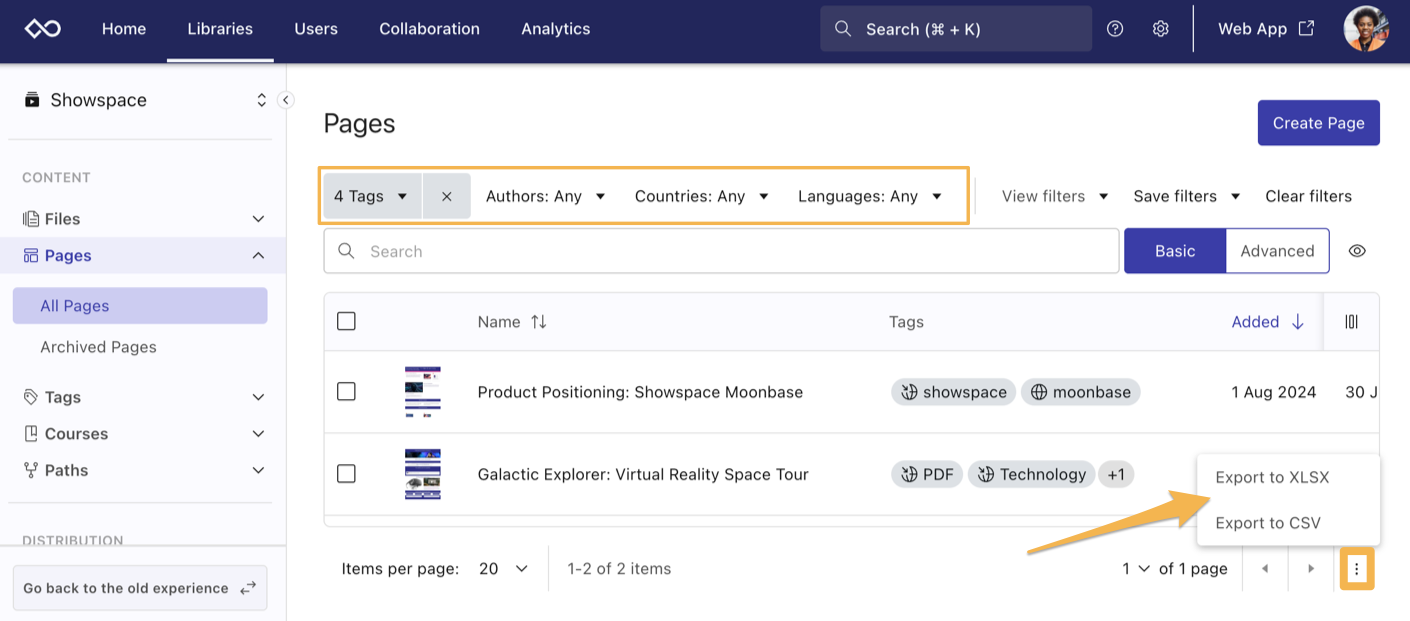Expand the Items per page dropdown

tap(503, 569)
